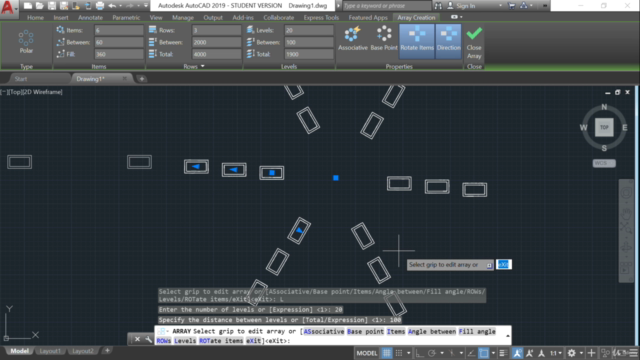Click the blue center grip of polar array
Viewport: 640px width, 360px height.
coord(336,178)
